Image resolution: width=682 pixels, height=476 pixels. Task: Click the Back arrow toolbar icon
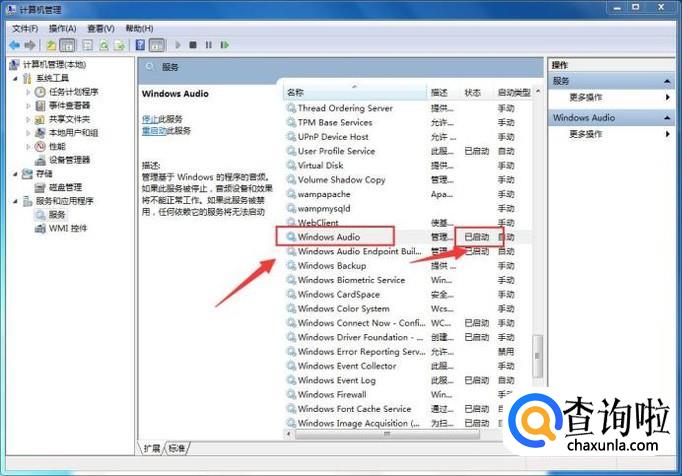tap(15, 45)
